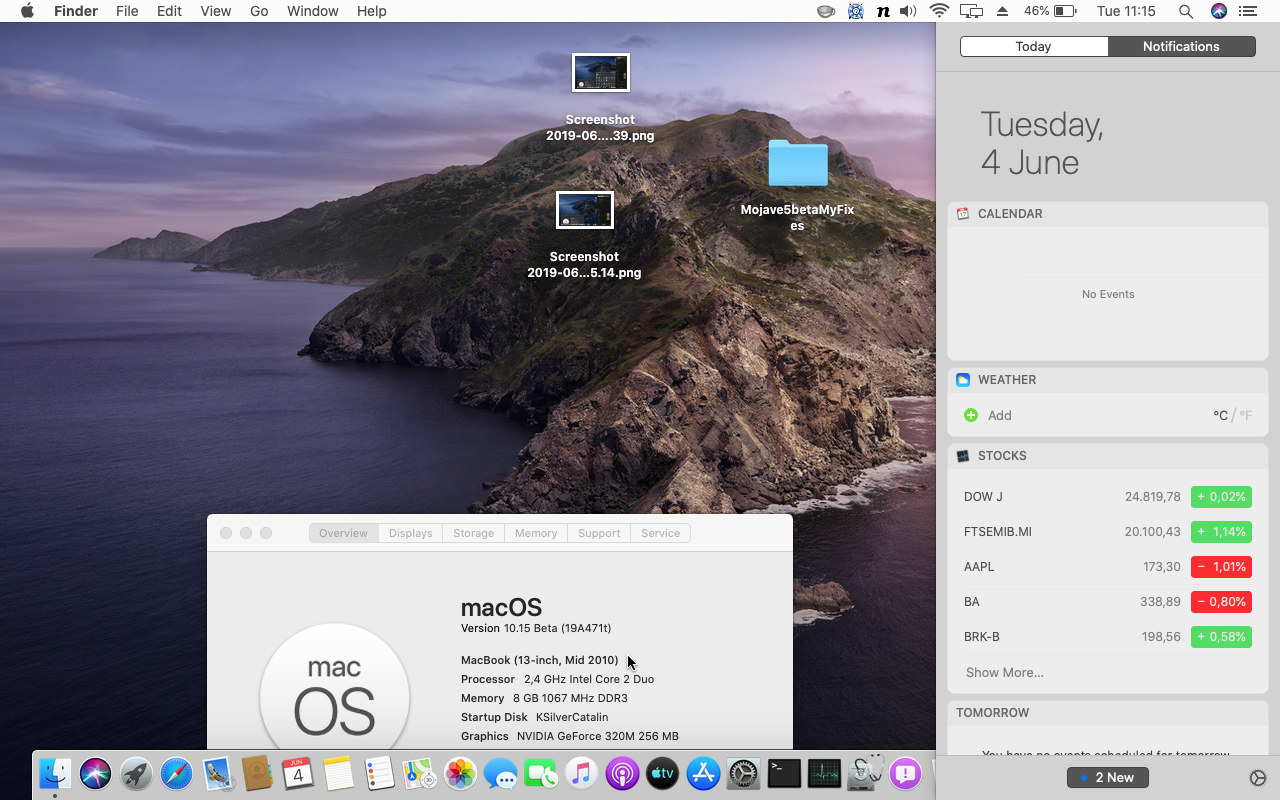
Task: Open the Help menu
Action: click(371, 11)
